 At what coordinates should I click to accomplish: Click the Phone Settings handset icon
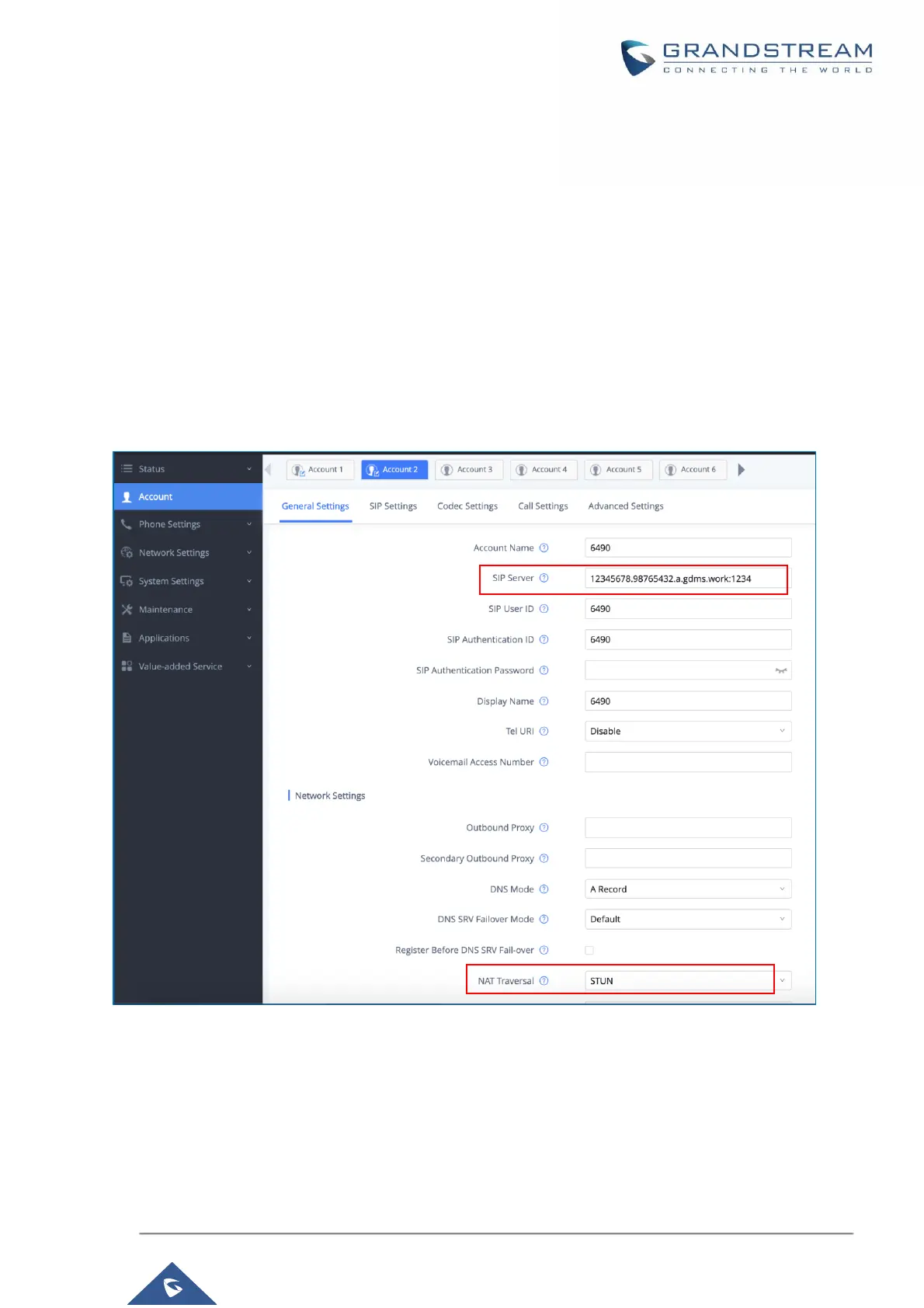pyautogui.click(x=127, y=524)
